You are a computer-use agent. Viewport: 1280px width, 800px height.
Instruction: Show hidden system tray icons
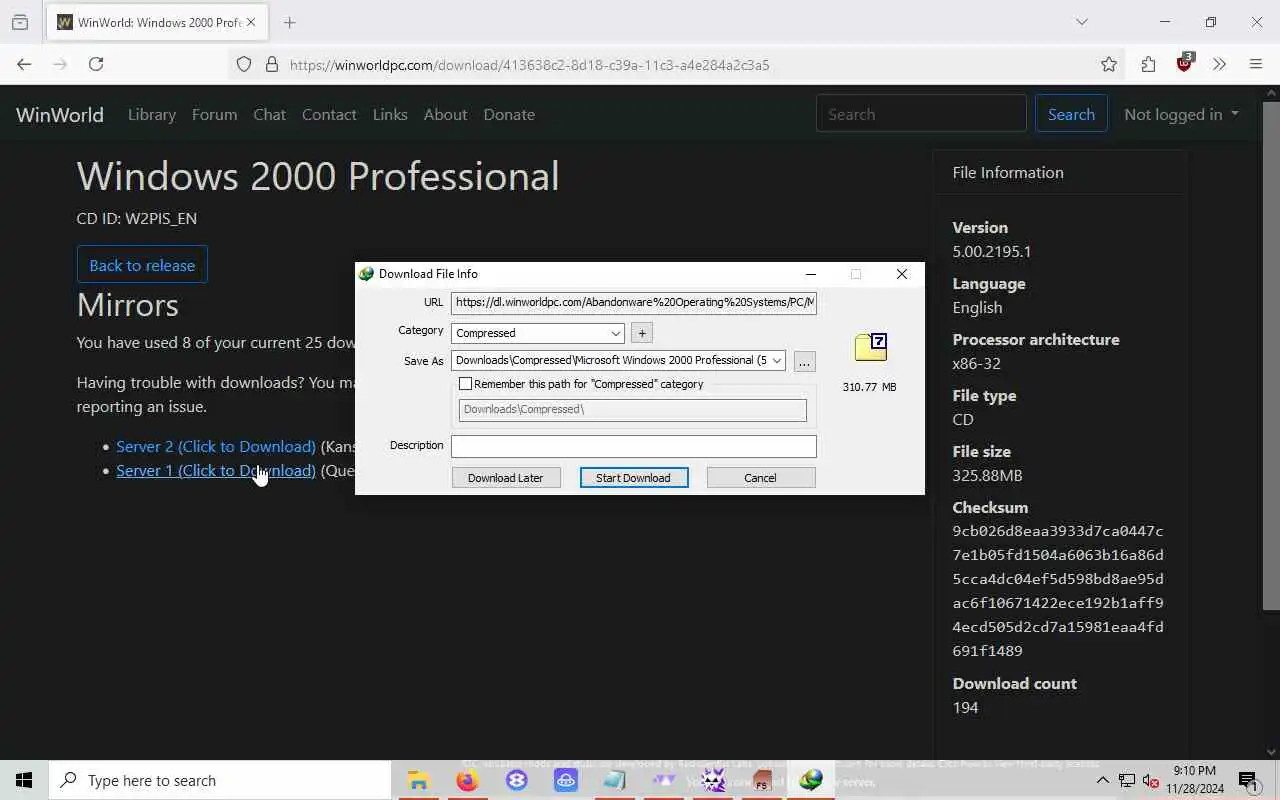point(1102,780)
